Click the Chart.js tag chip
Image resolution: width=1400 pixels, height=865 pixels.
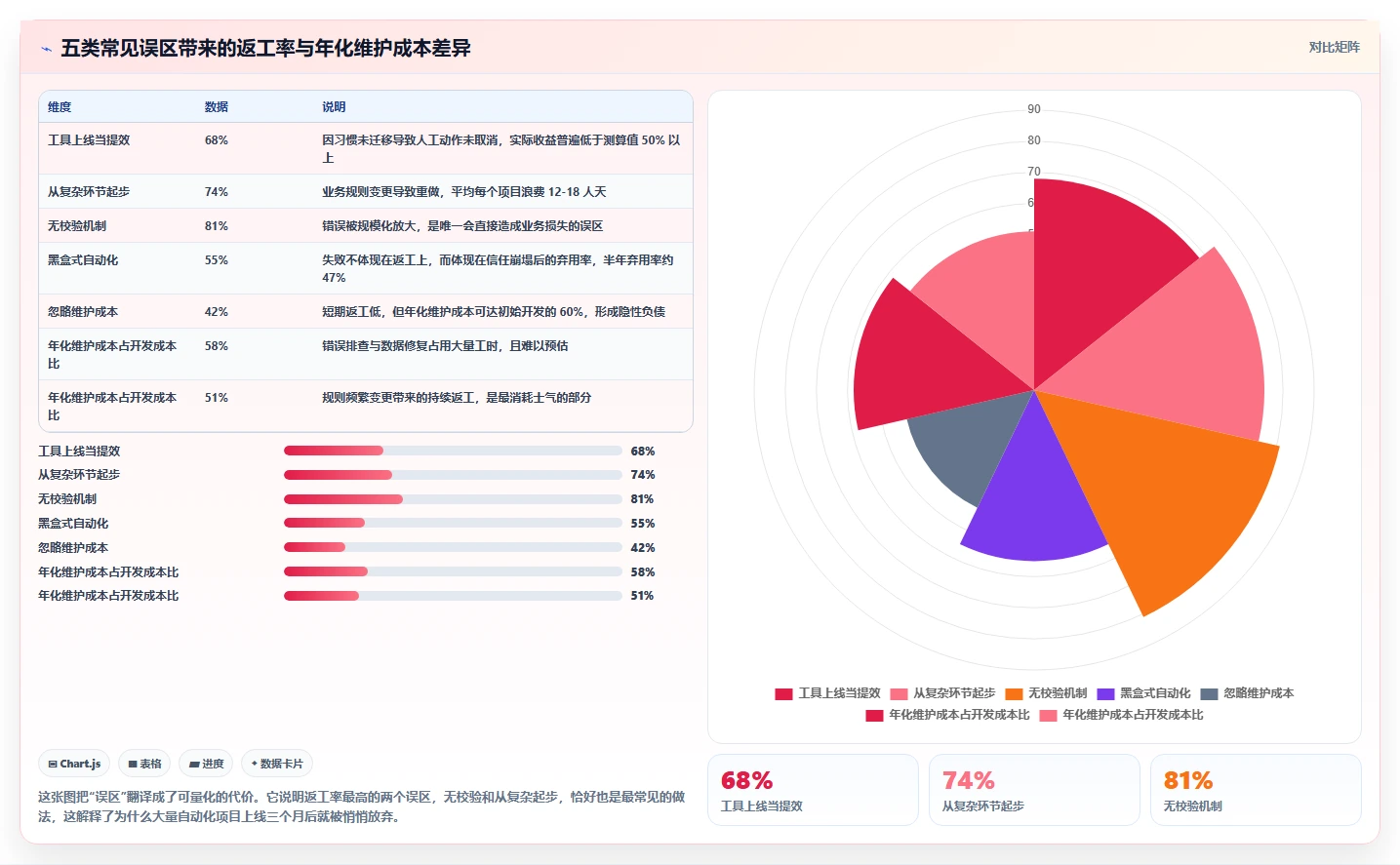[x=75, y=764]
